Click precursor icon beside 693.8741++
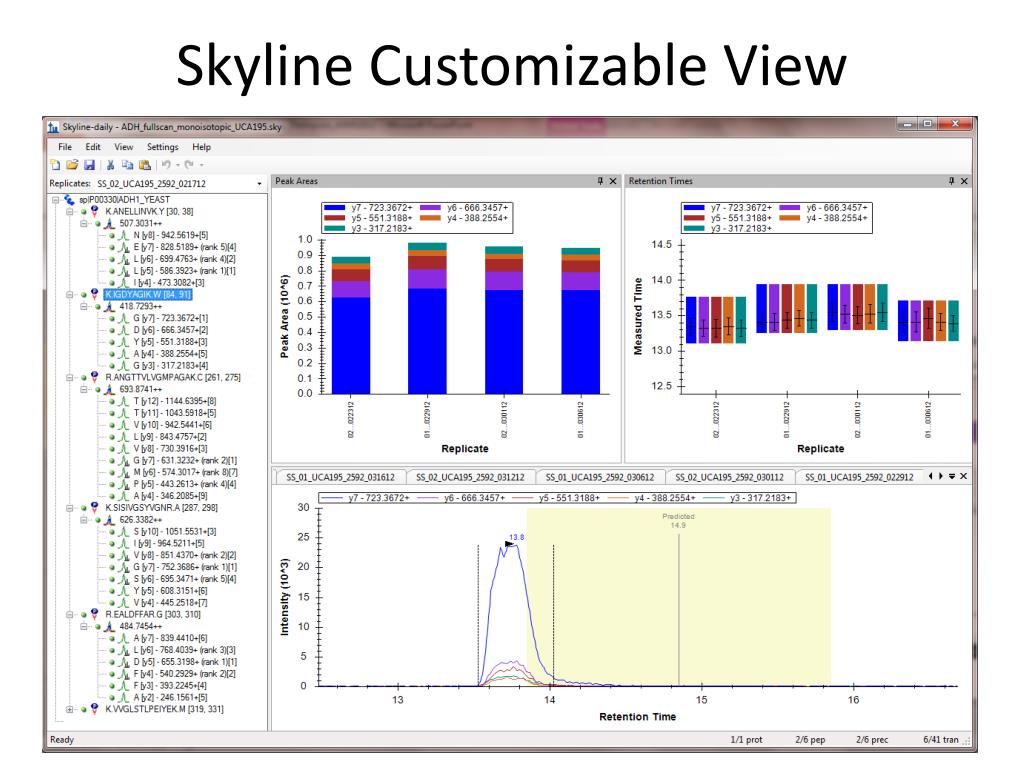 (x=109, y=389)
